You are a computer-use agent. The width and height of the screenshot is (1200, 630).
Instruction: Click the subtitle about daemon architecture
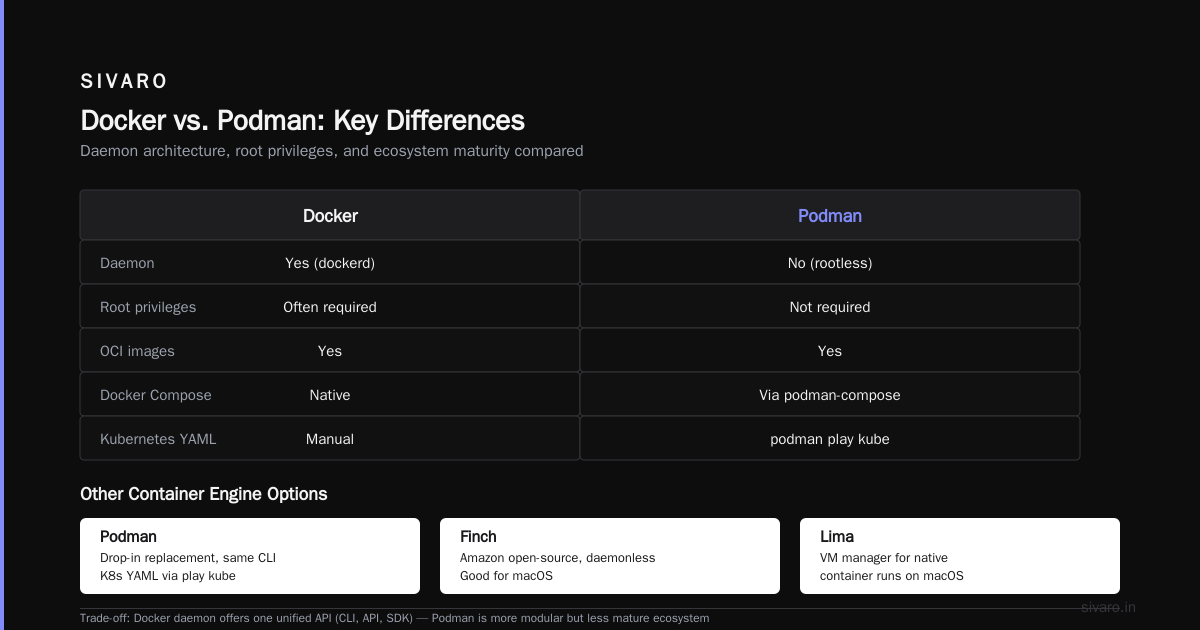coord(331,151)
